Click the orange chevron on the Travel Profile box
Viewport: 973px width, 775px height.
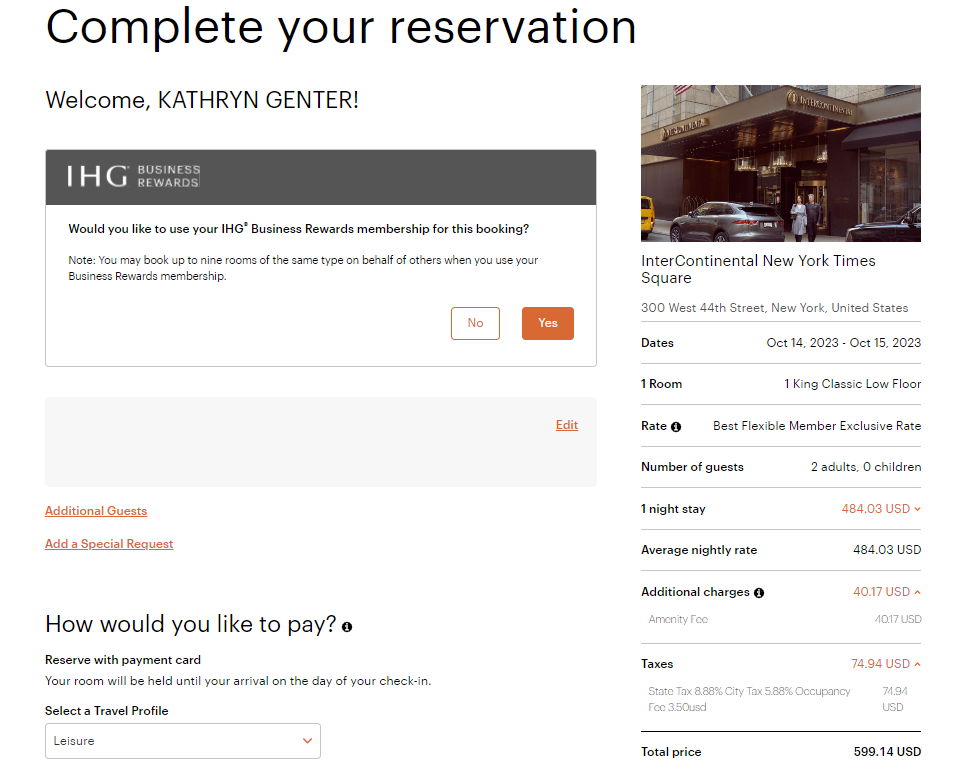(x=308, y=741)
